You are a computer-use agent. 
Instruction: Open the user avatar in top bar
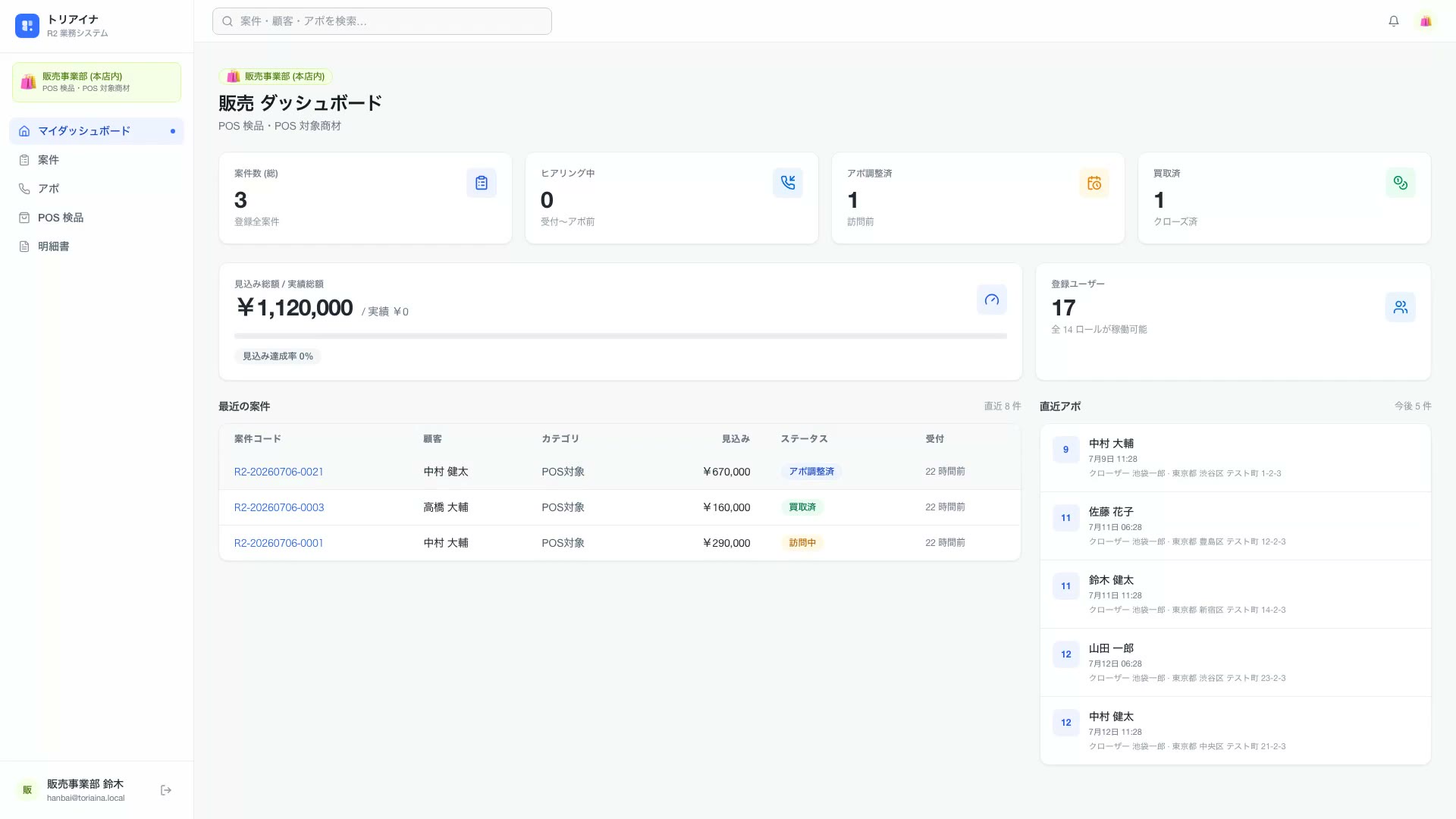click(x=1426, y=21)
